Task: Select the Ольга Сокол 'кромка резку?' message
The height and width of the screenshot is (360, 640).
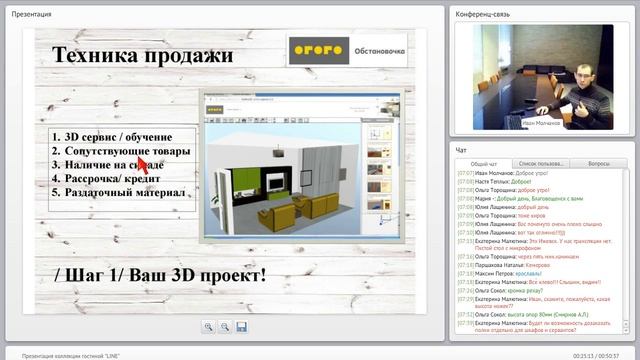Action: click(500, 291)
